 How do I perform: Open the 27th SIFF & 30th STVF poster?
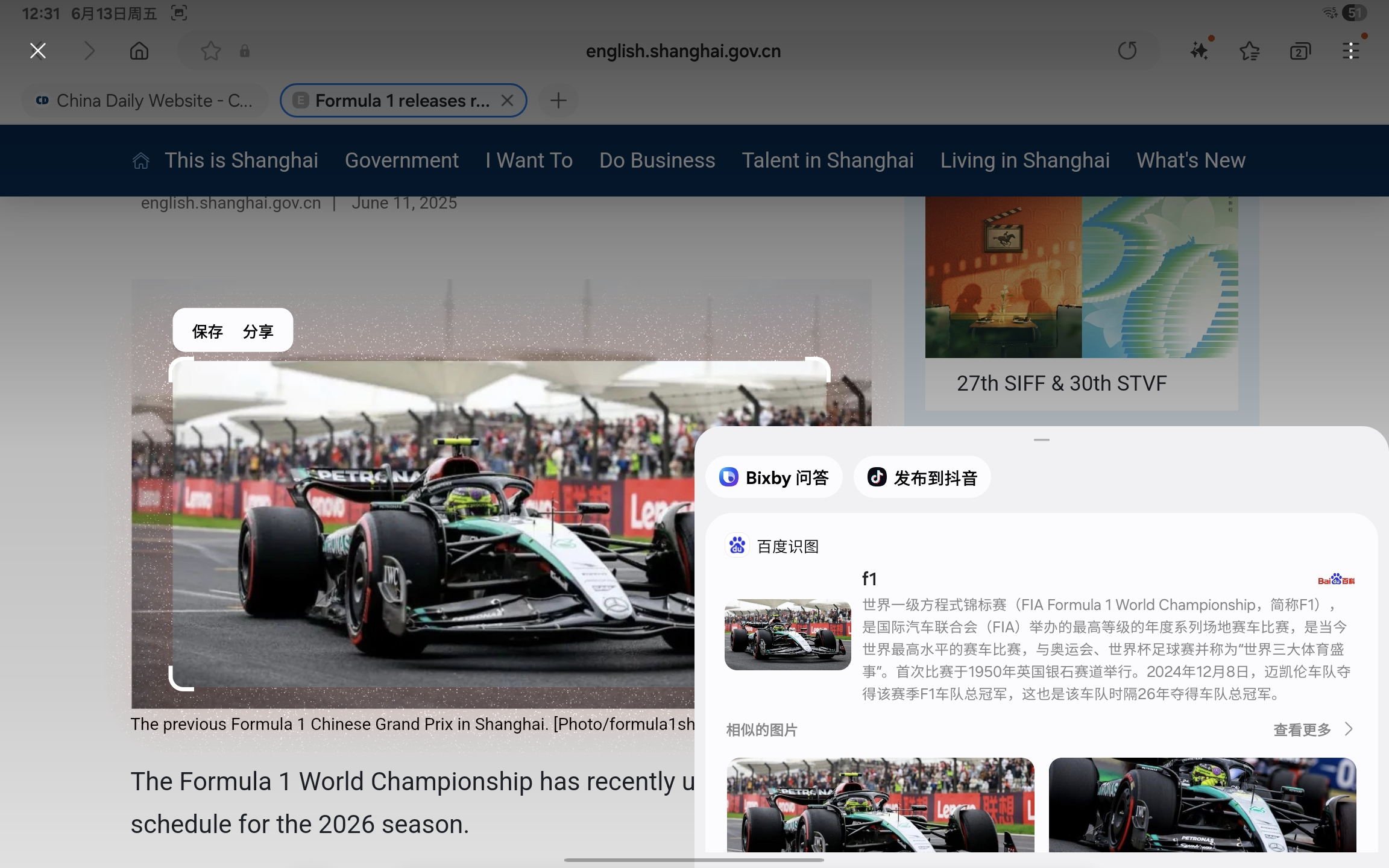[x=1082, y=277]
